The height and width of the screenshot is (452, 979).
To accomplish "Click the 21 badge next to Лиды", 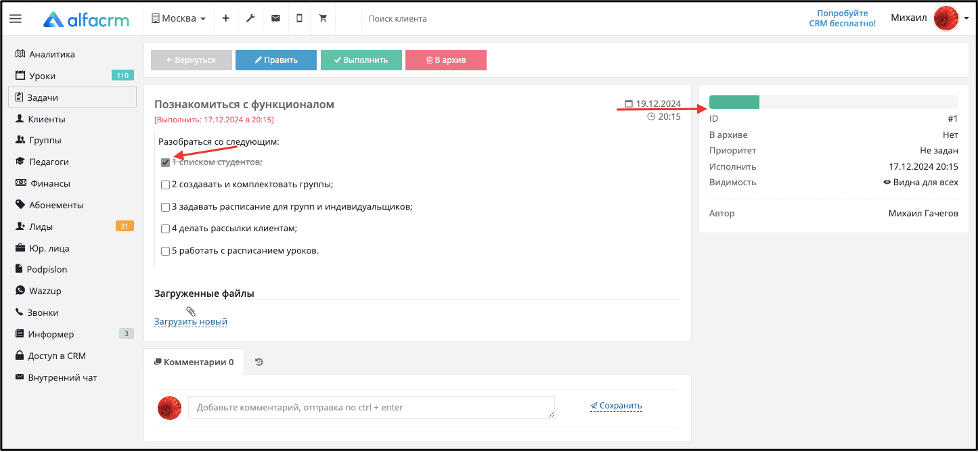I will [125, 226].
